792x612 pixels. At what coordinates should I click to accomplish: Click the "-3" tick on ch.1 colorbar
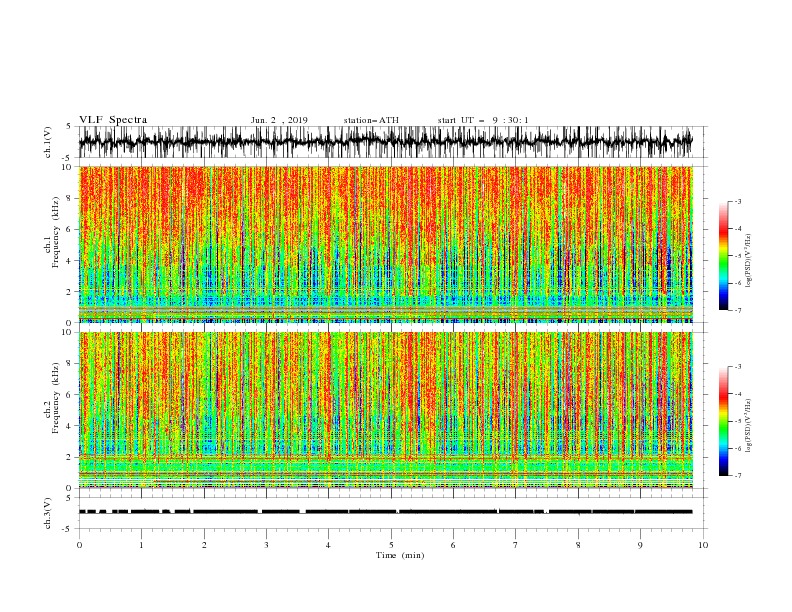pyautogui.click(x=738, y=201)
